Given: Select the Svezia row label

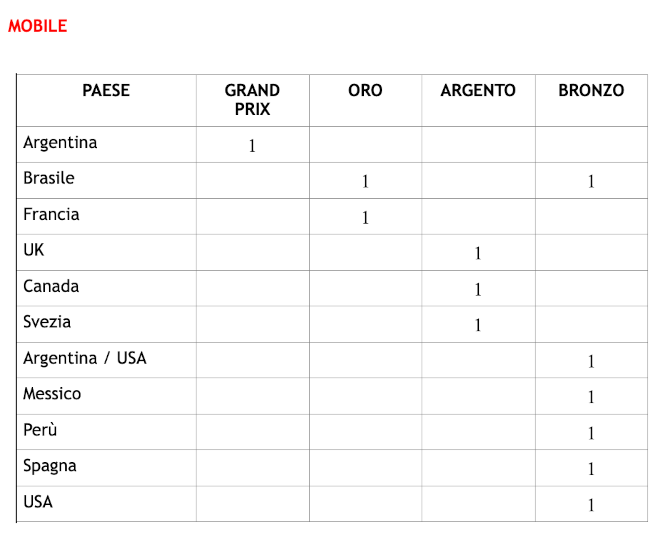Looking at the screenshot, I should 47,322.
